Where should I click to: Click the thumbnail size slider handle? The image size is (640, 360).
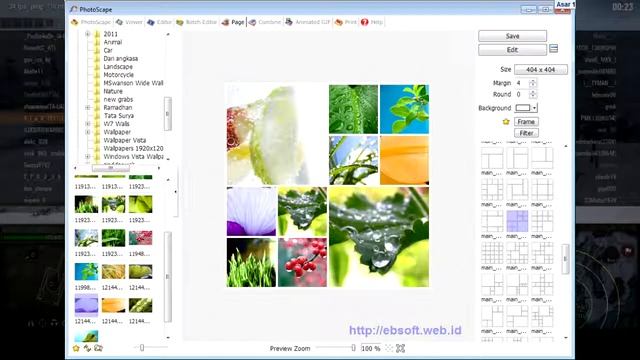tap(142, 348)
